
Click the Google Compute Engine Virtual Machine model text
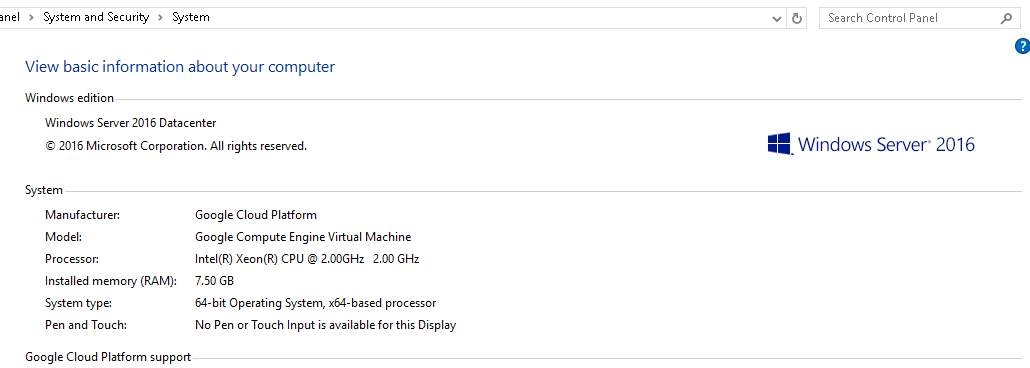(303, 237)
